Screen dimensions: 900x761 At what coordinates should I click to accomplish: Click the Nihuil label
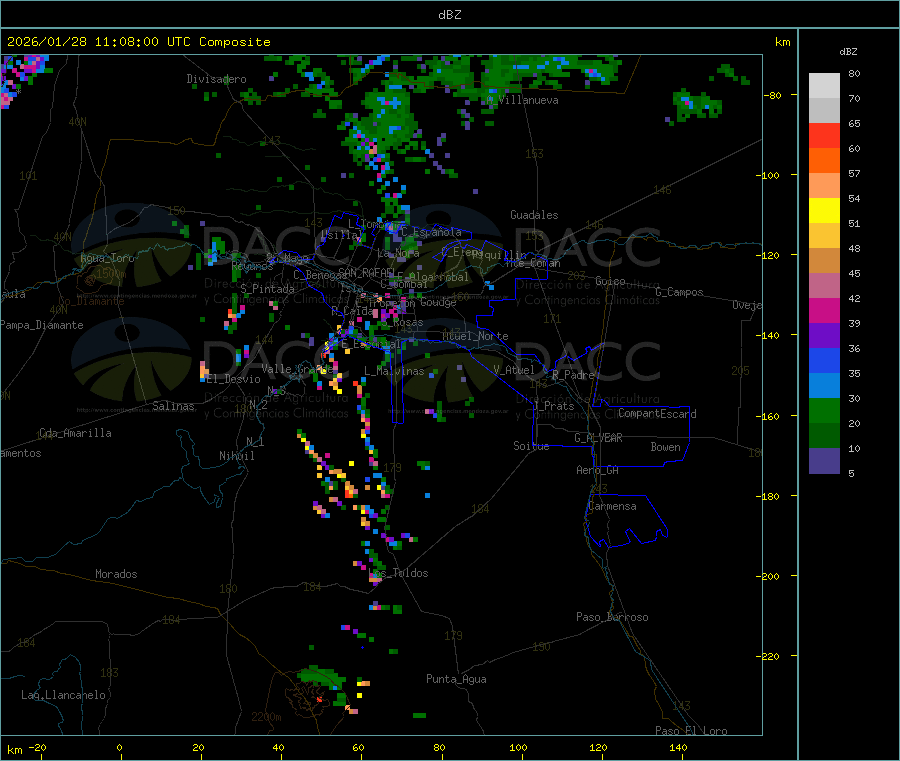pos(236,456)
